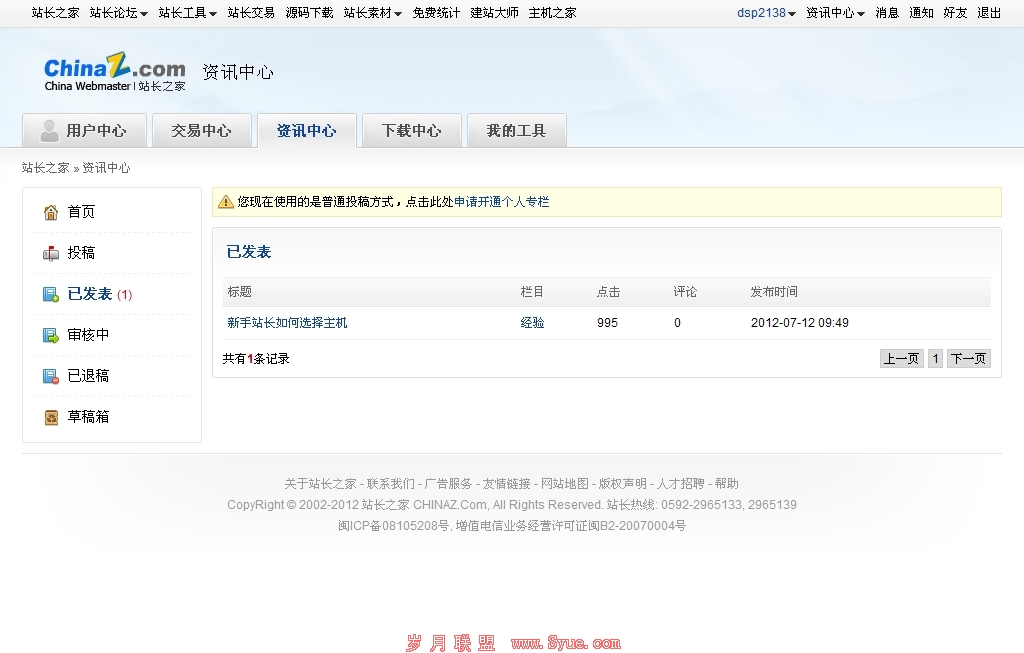Click 退出 to log out

pos(989,13)
